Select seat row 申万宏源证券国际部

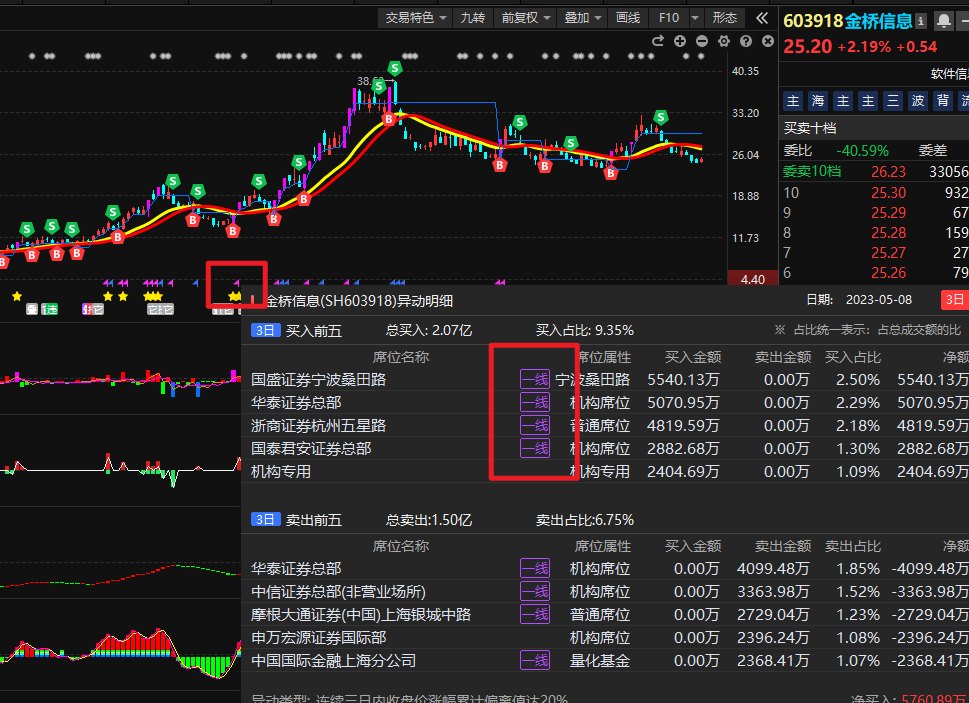pyautogui.click(x=605, y=638)
